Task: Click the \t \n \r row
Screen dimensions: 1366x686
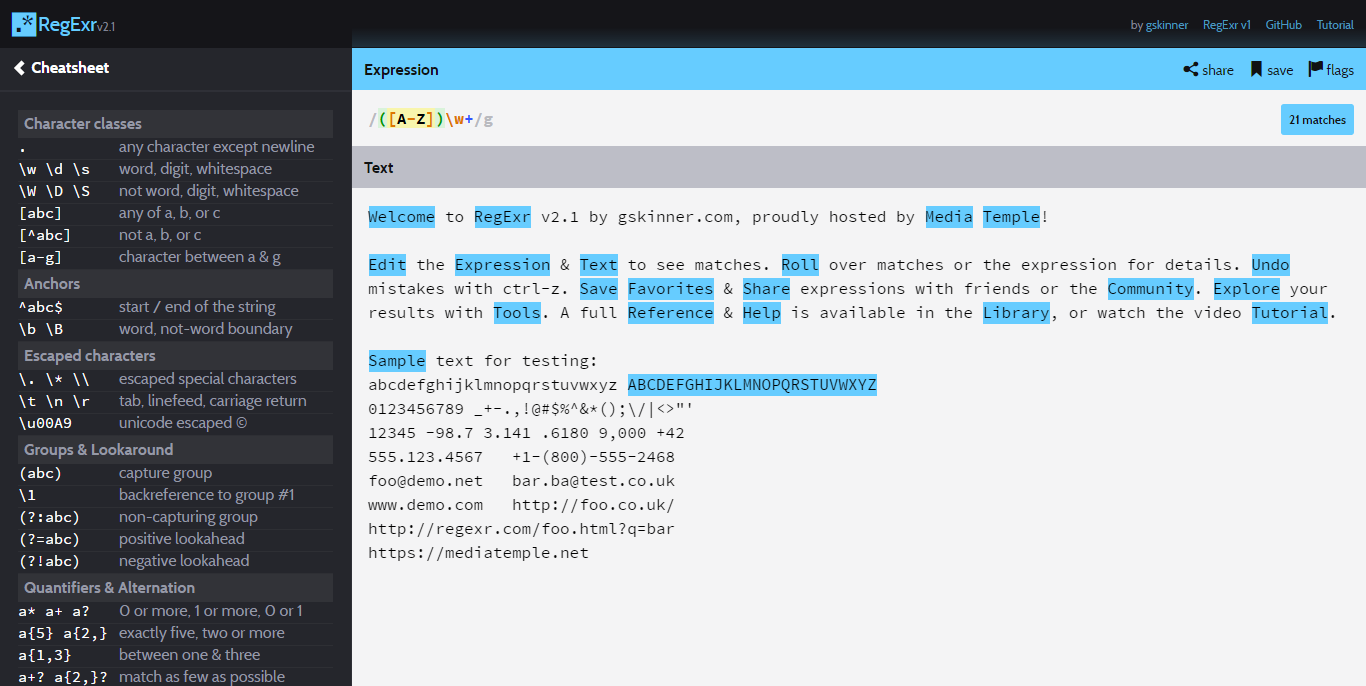Action: tap(175, 401)
